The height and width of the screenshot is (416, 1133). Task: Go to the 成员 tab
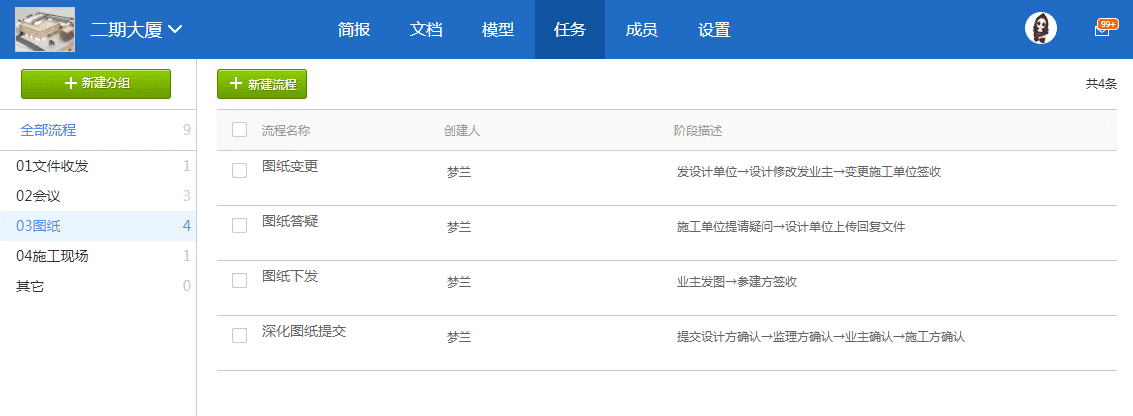tap(641, 30)
